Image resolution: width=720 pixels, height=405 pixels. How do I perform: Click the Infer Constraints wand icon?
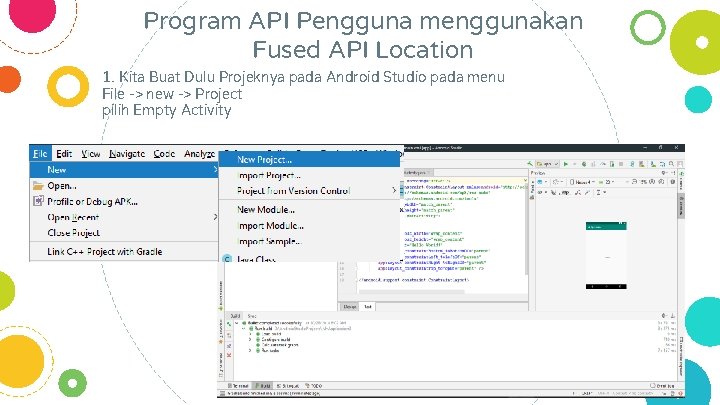pyautogui.click(x=587, y=192)
